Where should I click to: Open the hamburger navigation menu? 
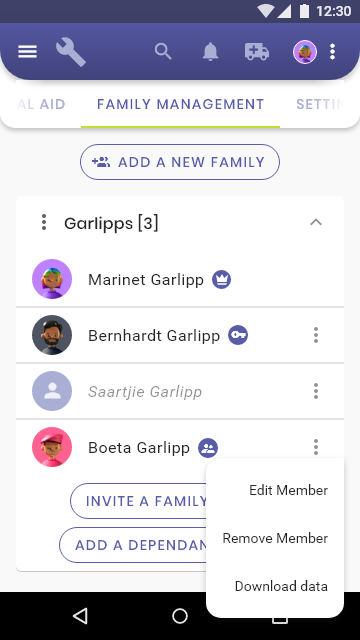pyautogui.click(x=27, y=52)
